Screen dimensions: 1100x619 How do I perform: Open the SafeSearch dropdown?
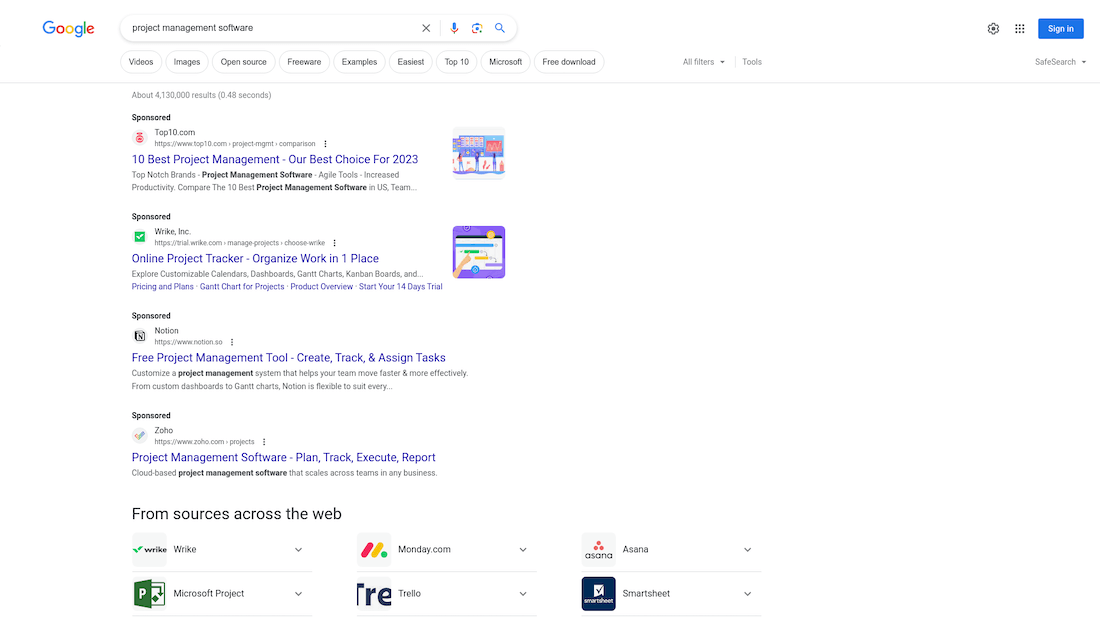click(1060, 62)
